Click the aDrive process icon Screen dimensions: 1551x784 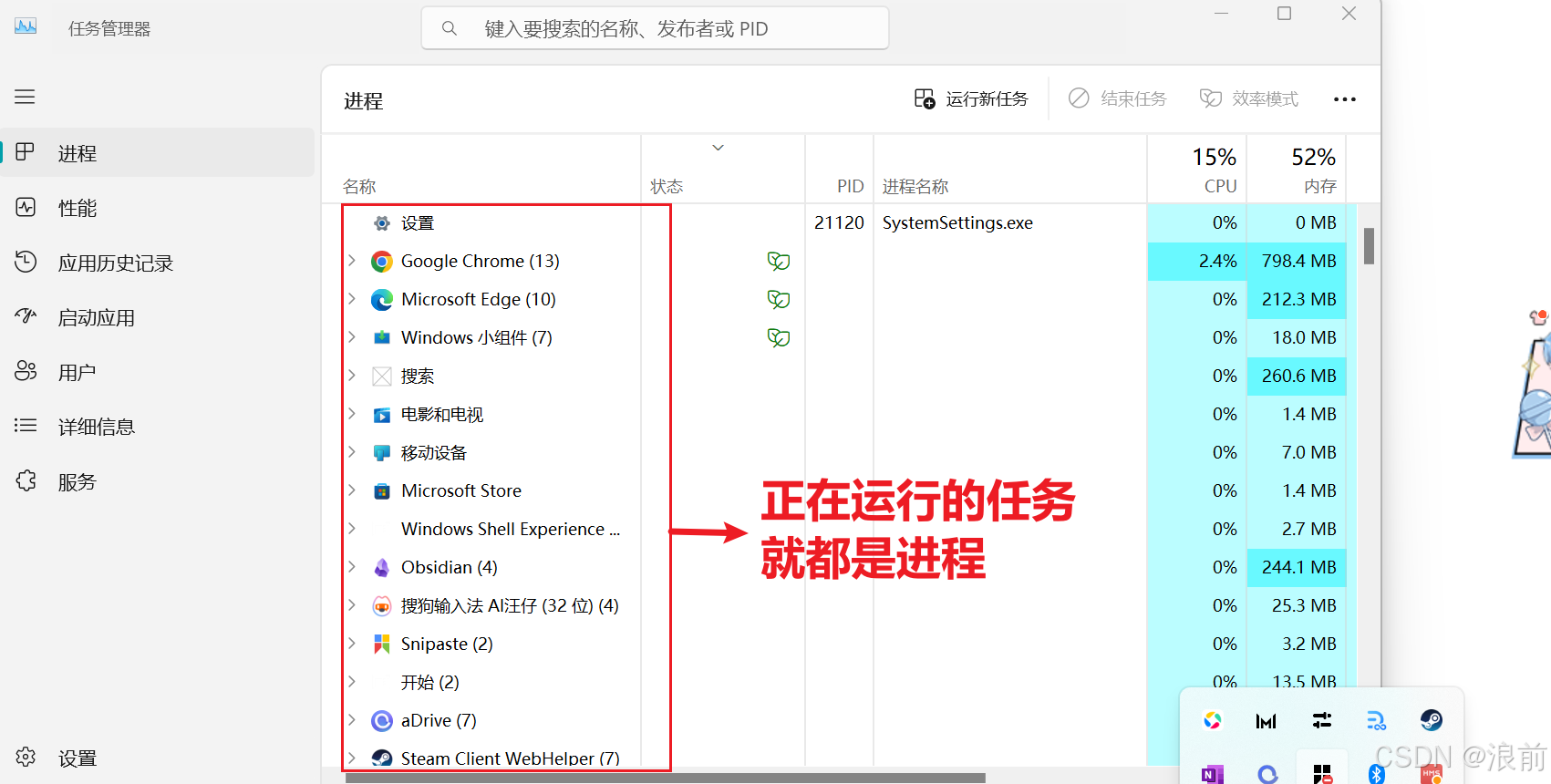click(x=382, y=721)
